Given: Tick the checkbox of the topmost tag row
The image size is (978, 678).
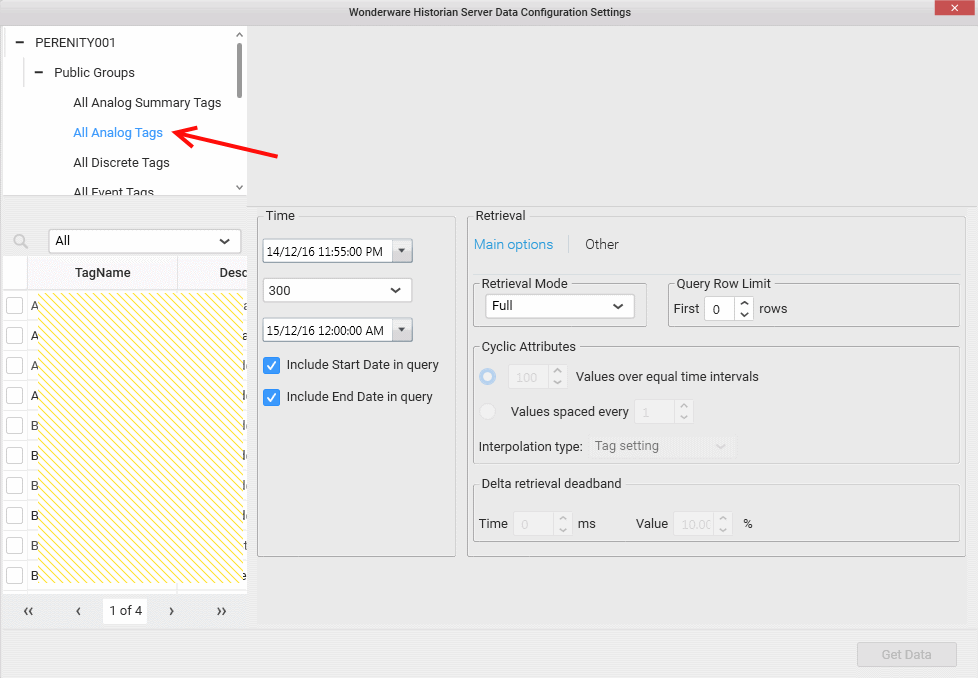Looking at the screenshot, I should tap(14, 306).
